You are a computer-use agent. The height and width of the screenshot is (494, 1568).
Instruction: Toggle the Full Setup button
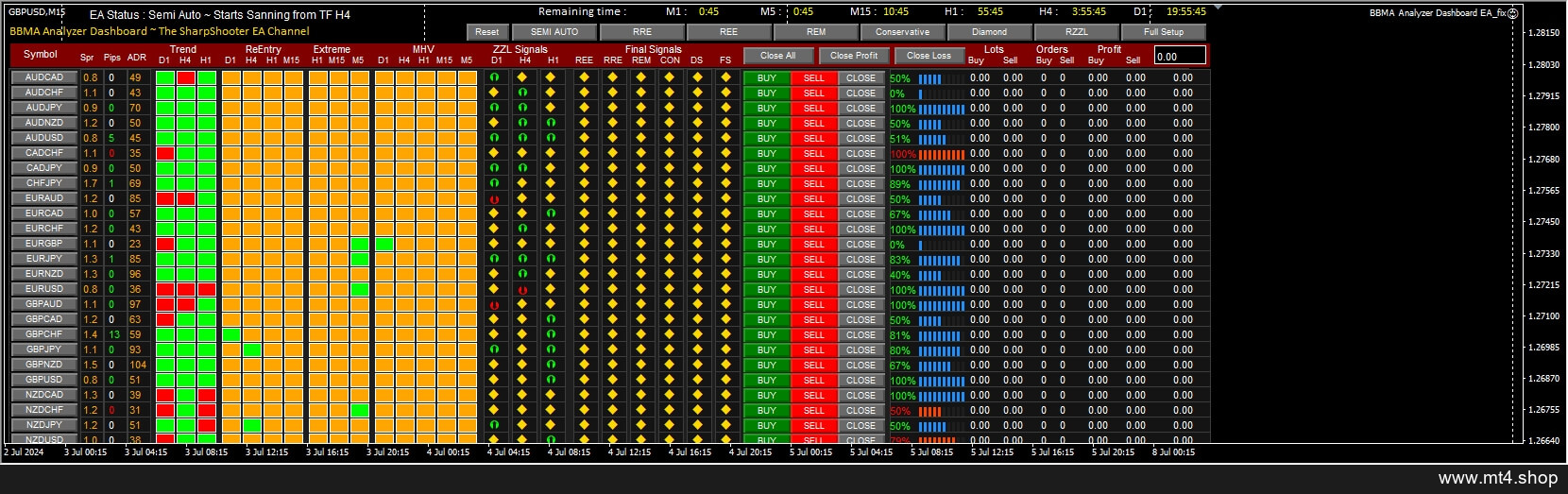(1164, 31)
